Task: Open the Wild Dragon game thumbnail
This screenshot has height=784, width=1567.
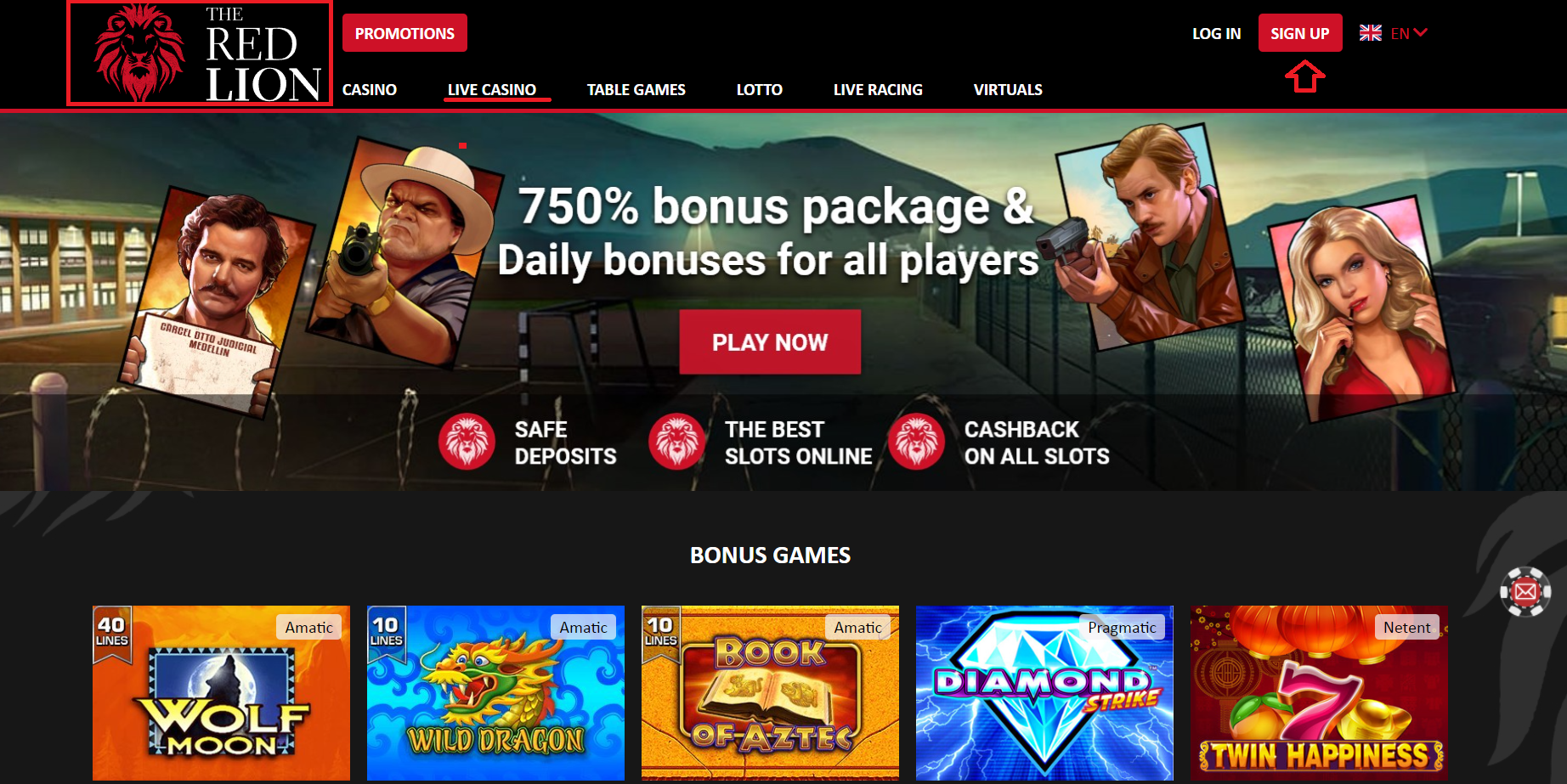Action: [495, 693]
